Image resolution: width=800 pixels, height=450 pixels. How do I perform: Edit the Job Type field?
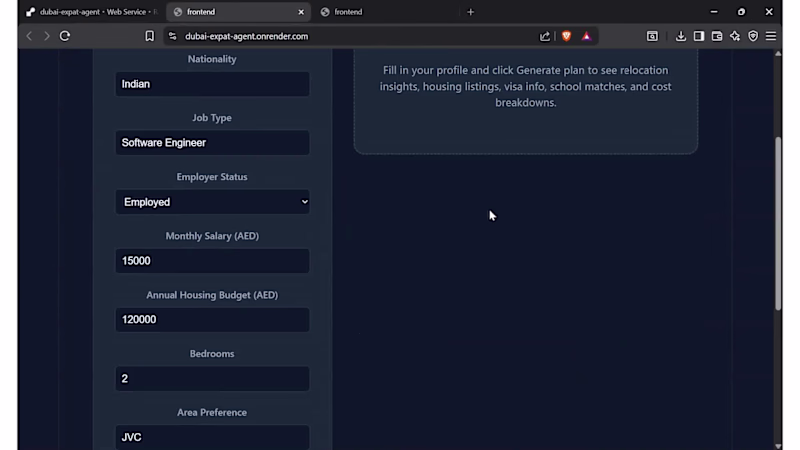[x=212, y=143]
